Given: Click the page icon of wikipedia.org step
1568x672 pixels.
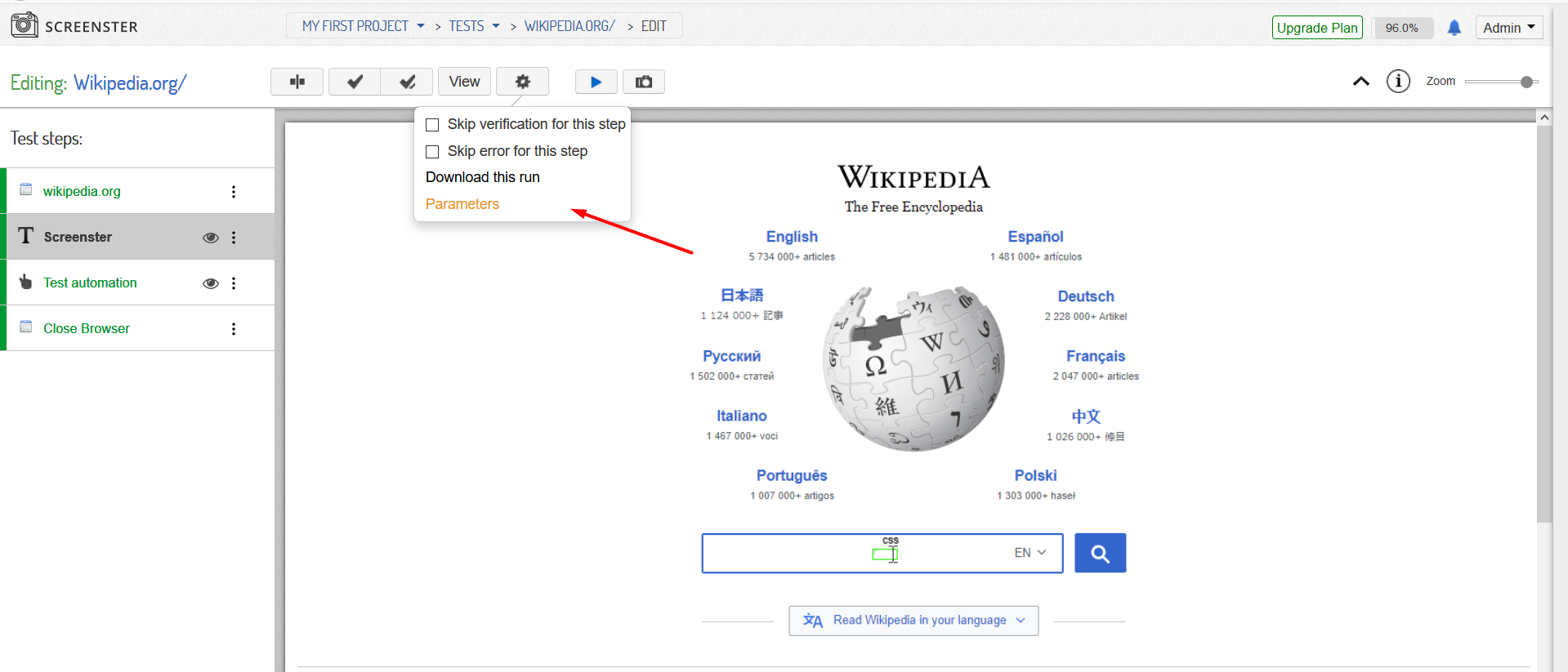Looking at the screenshot, I should click(26, 189).
